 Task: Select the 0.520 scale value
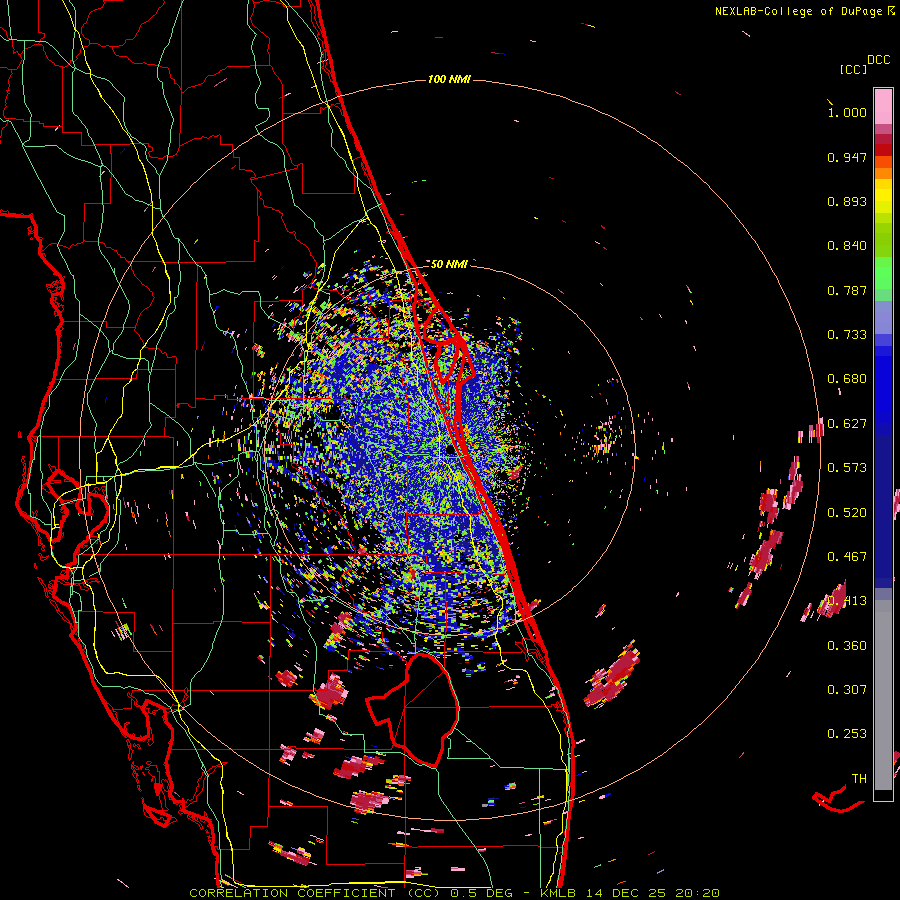coord(847,513)
